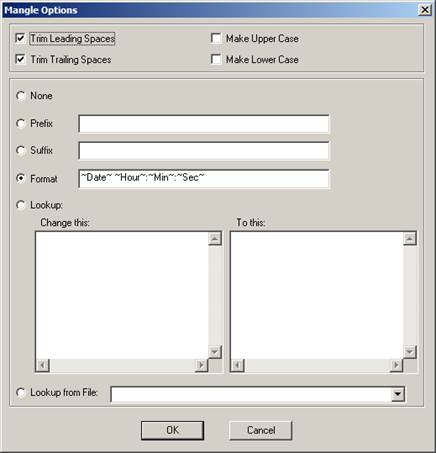Viewport: 436px width, 453px height.
Task: Select the Lookup from File radio option
Action: click(21, 393)
